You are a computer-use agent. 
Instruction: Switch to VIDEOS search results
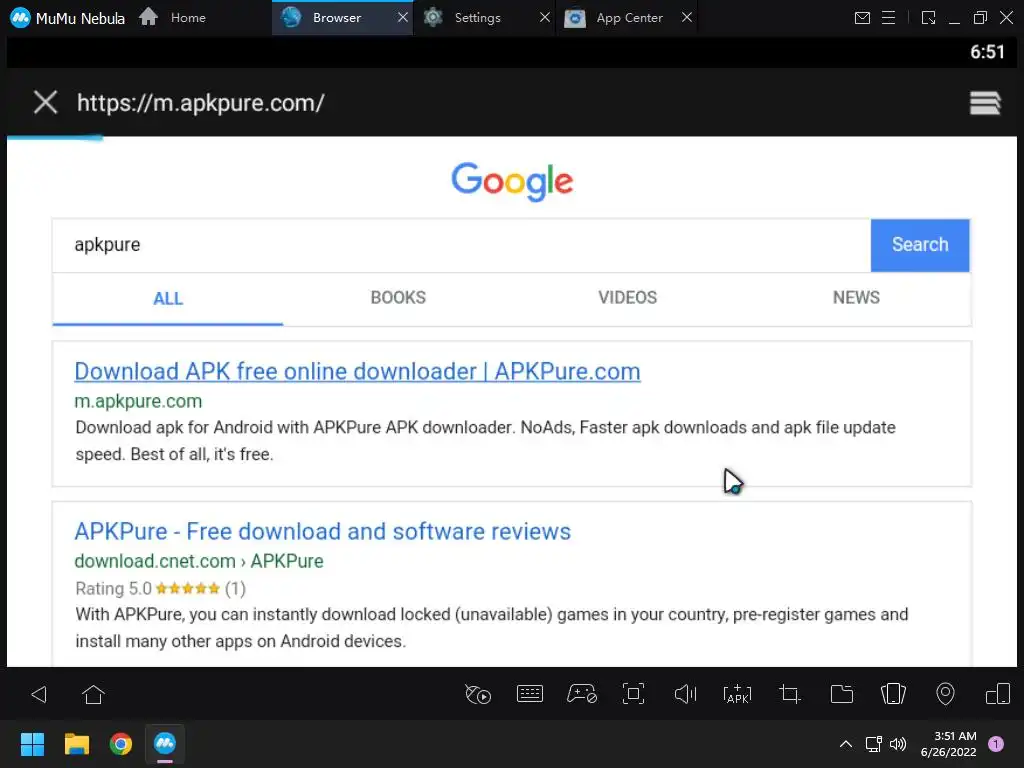coord(628,298)
